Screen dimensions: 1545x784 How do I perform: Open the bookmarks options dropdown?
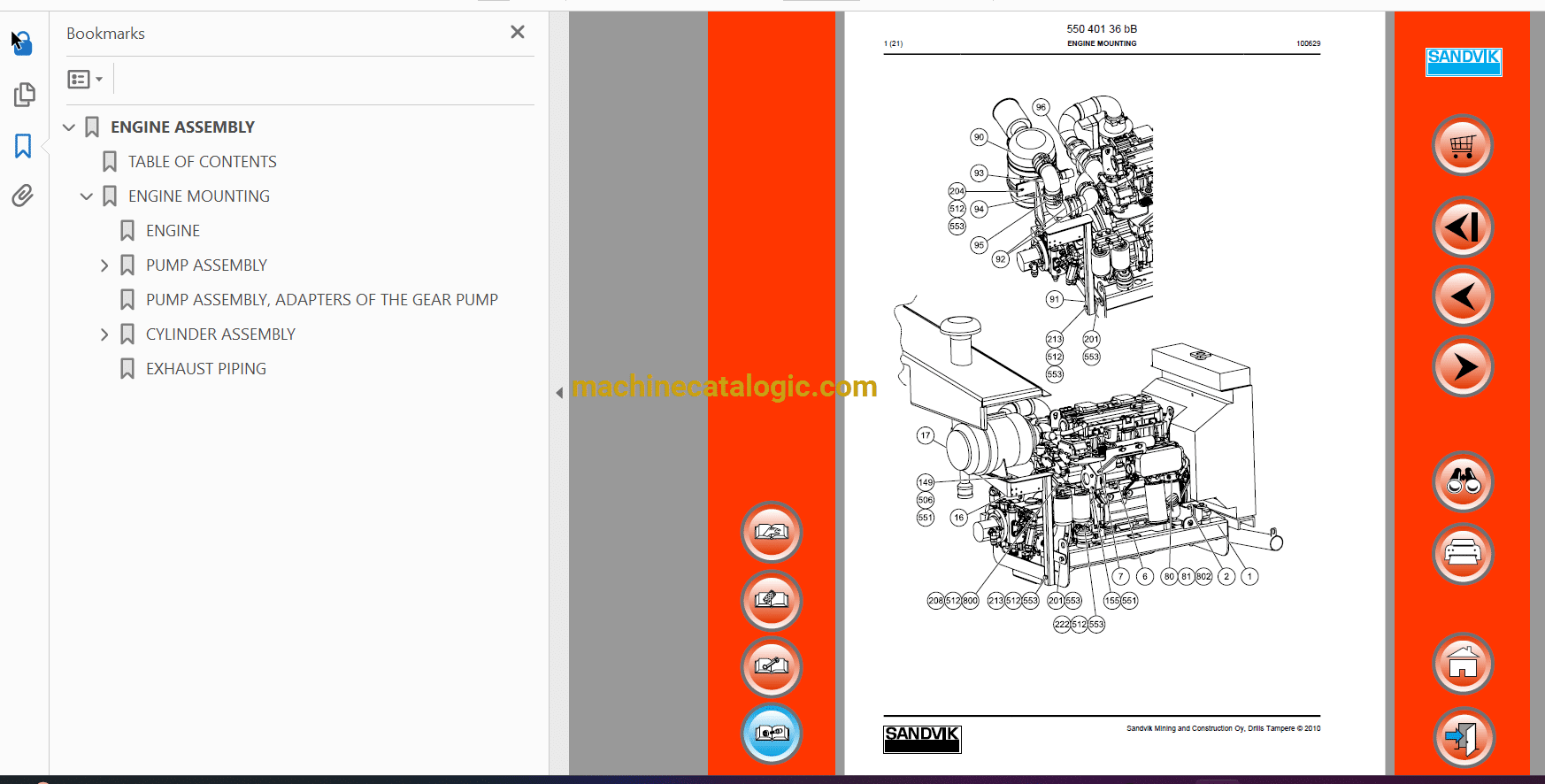click(85, 80)
